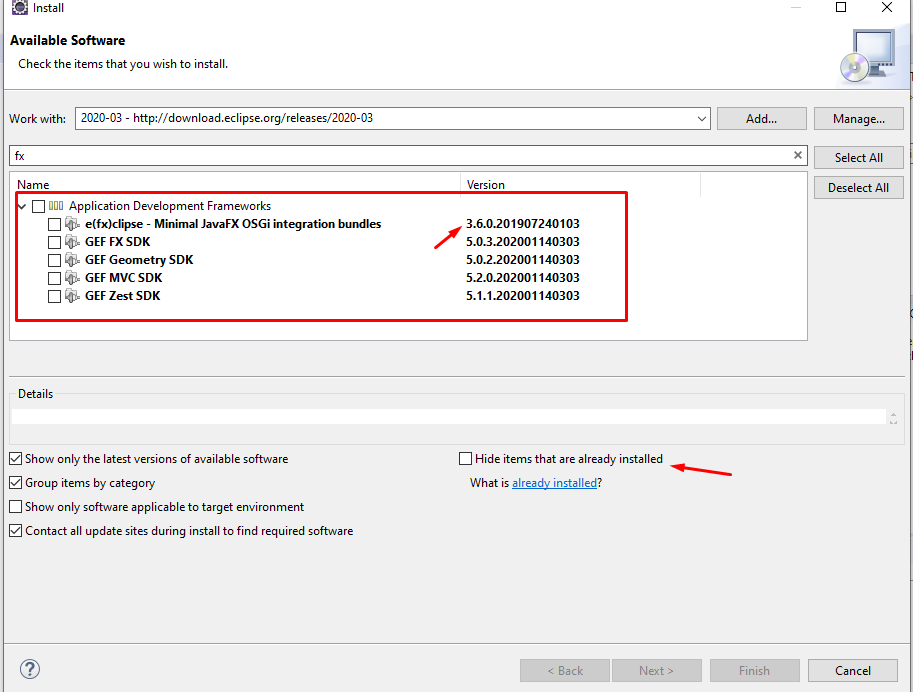913x692 pixels.
Task: Check the Application Development Frameworks checkbox
Action: click(x=38, y=206)
